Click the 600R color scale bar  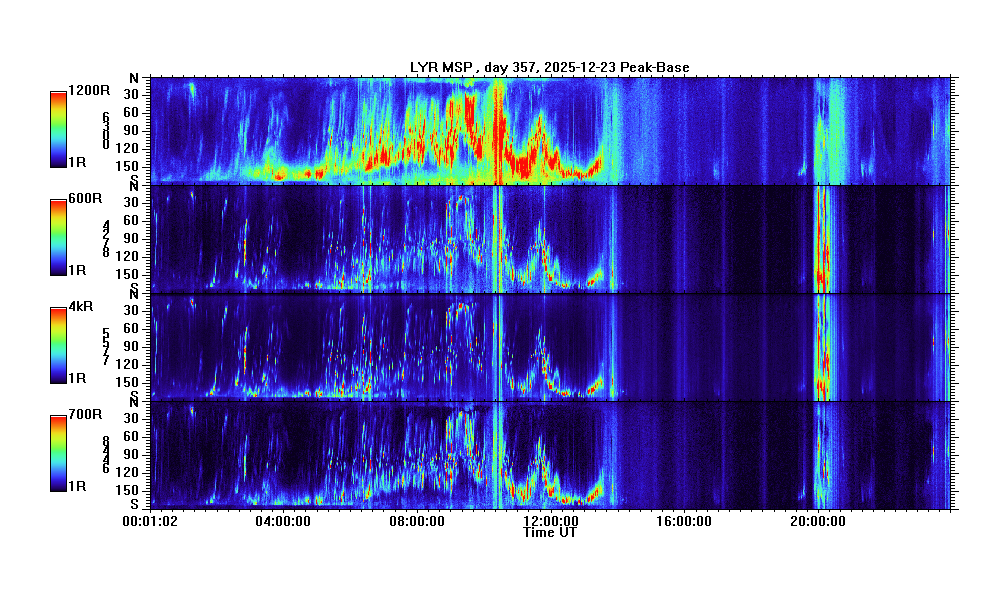point(59,238)
